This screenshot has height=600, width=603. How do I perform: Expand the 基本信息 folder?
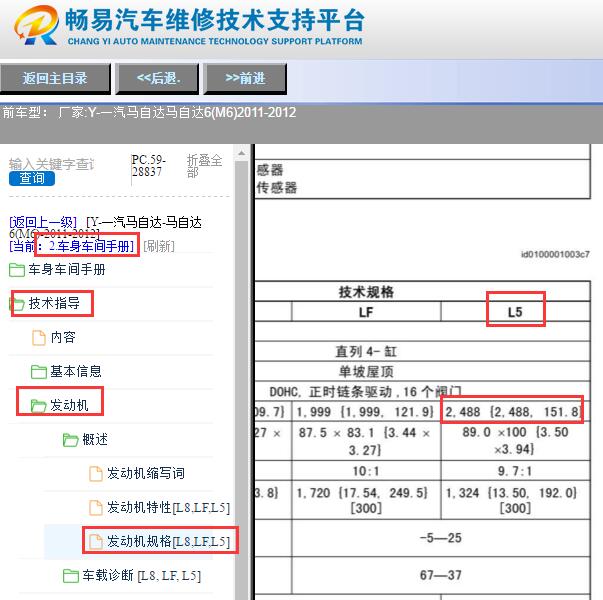(76, 372)
